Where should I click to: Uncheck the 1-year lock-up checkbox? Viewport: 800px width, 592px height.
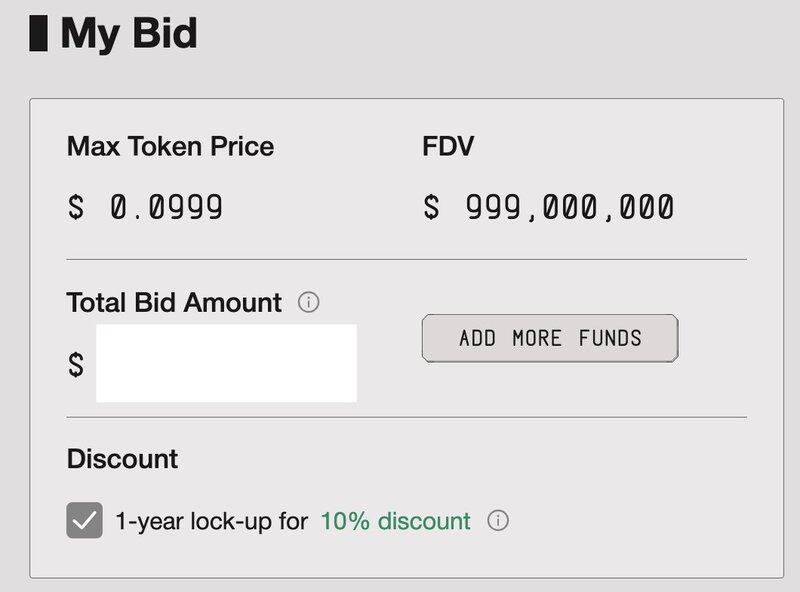click(x=85, y=521)
